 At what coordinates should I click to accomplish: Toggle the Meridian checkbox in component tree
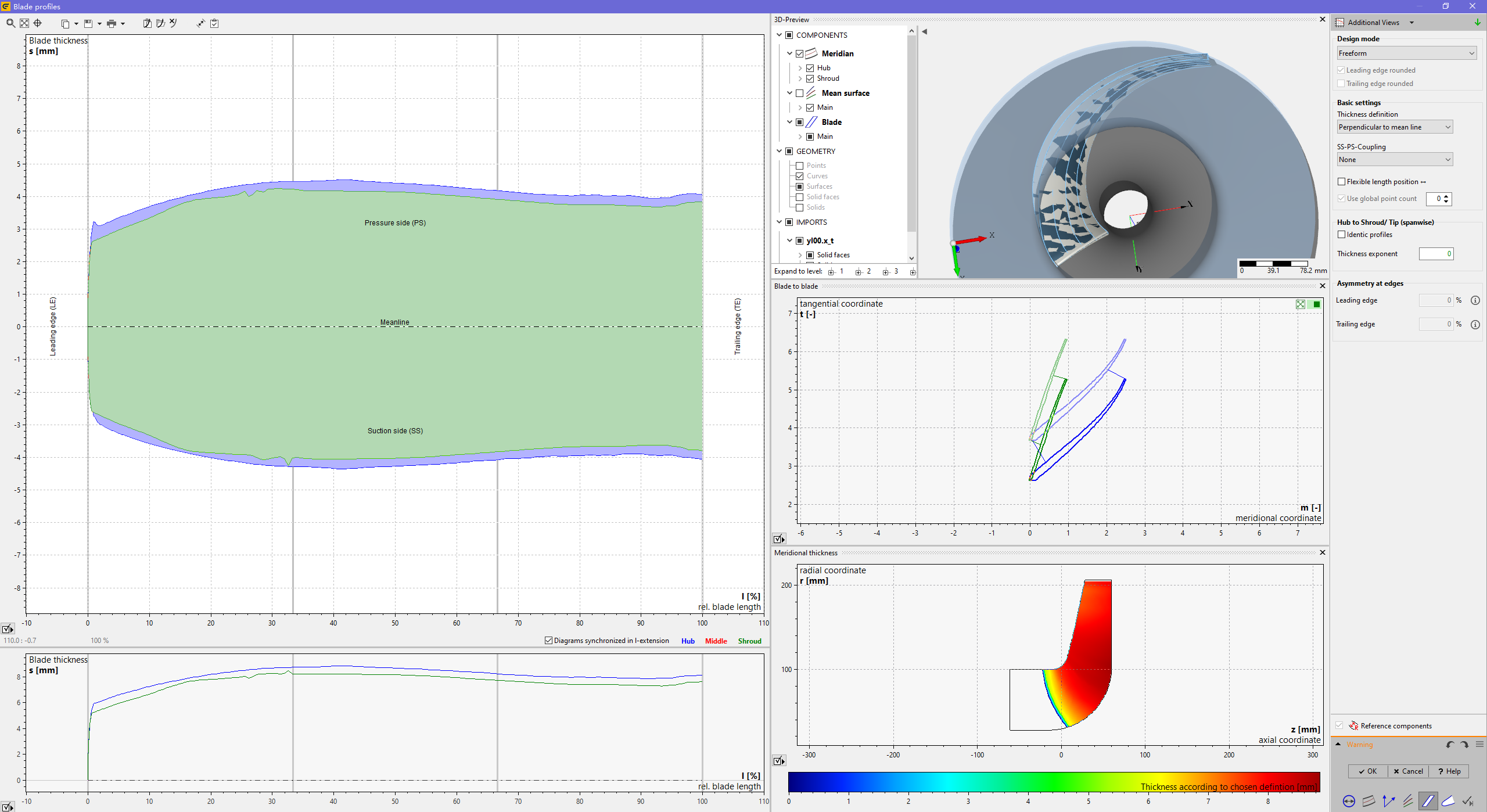(x=799, y=53)
